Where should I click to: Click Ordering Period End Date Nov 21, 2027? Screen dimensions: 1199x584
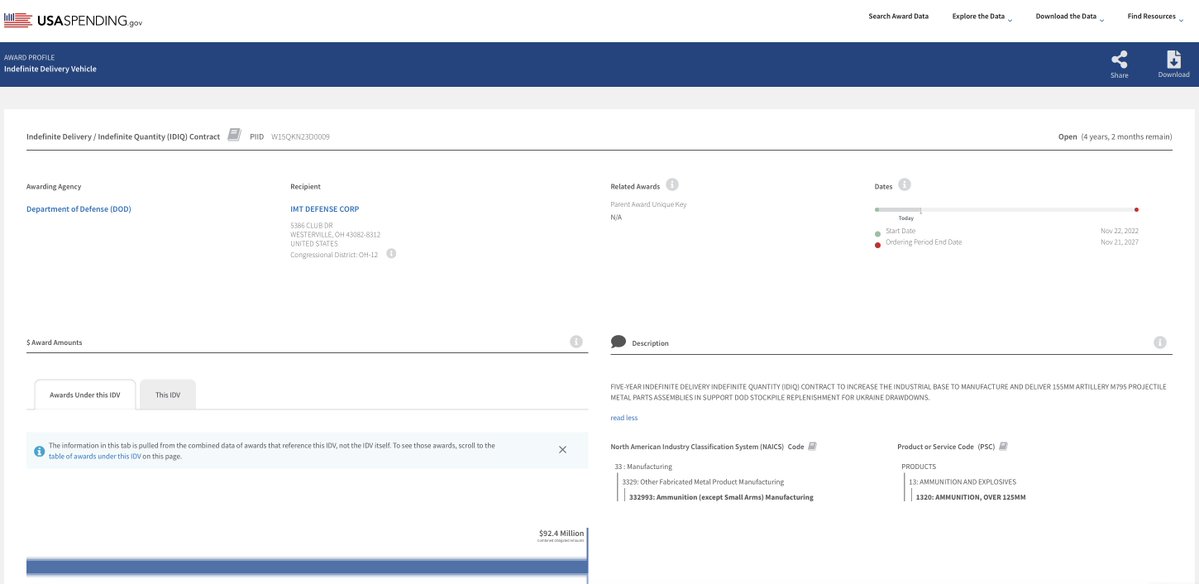(x=1119, y=242)
